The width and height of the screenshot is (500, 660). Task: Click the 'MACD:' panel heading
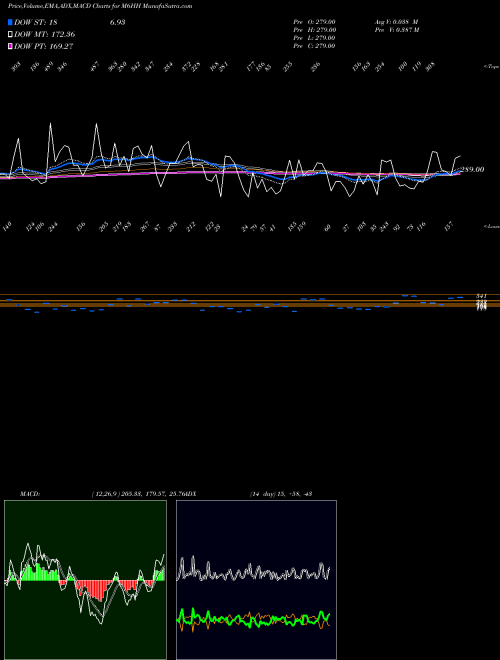30,494
